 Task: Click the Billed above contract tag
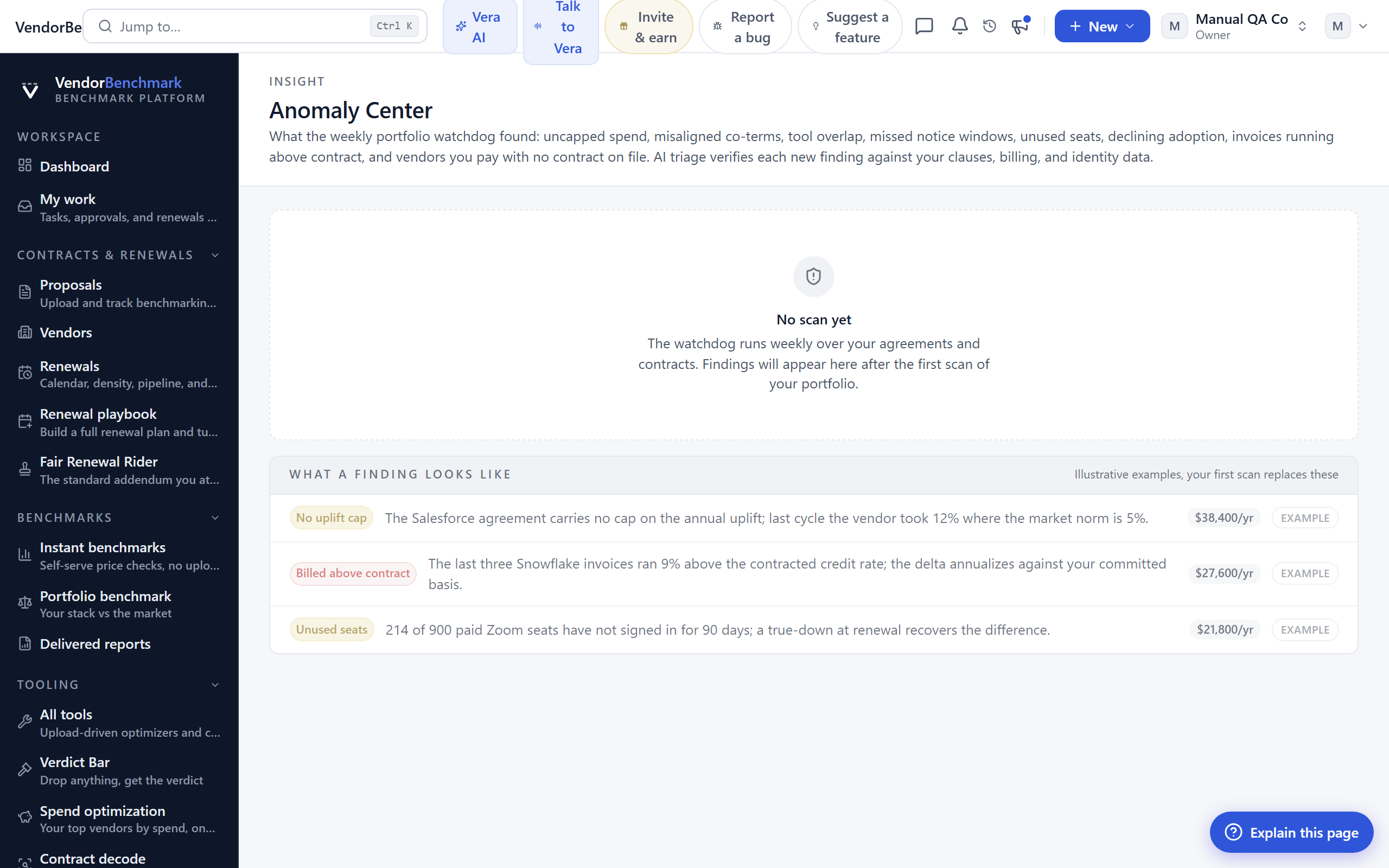353,573
